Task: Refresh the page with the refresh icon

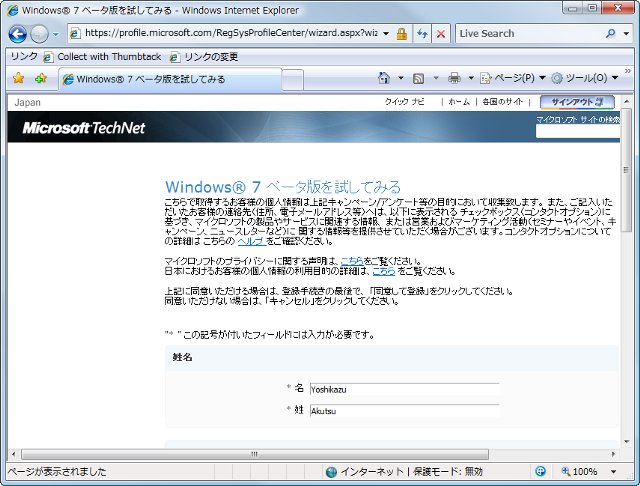Action: [422, 34]
